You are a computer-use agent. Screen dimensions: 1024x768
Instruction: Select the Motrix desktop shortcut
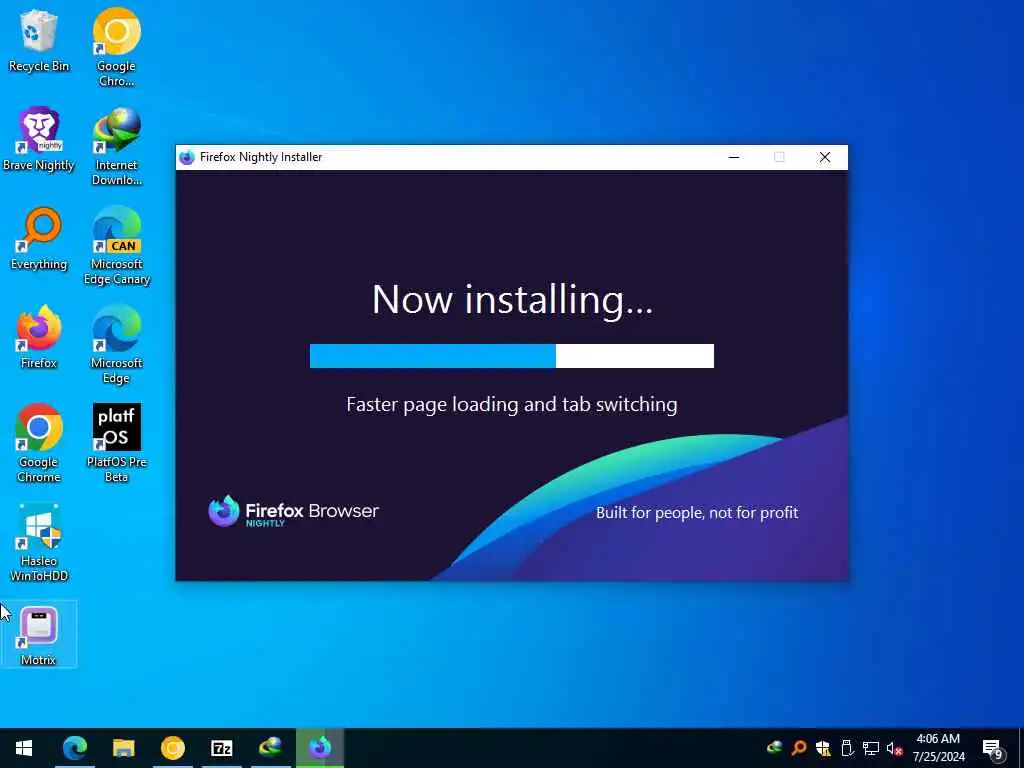(x=39, y=635)
